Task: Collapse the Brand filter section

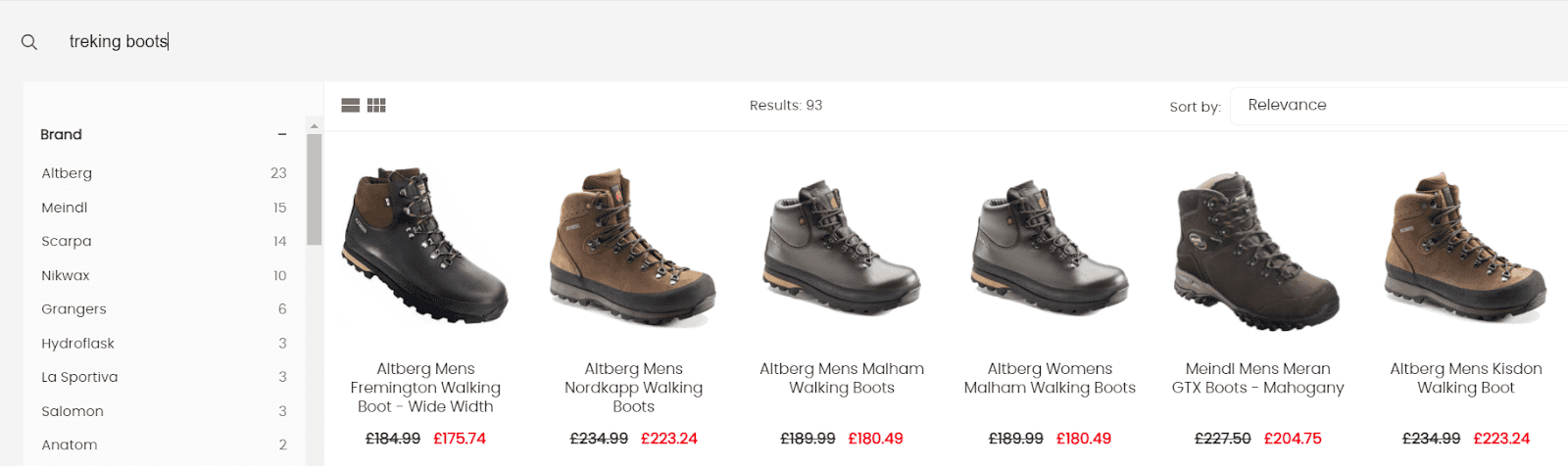Action: point(282,135)
